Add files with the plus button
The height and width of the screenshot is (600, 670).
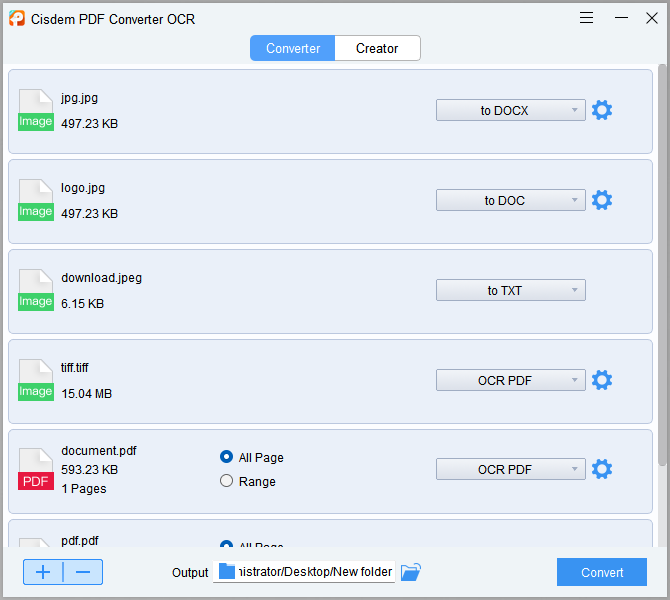pos(43,572)
